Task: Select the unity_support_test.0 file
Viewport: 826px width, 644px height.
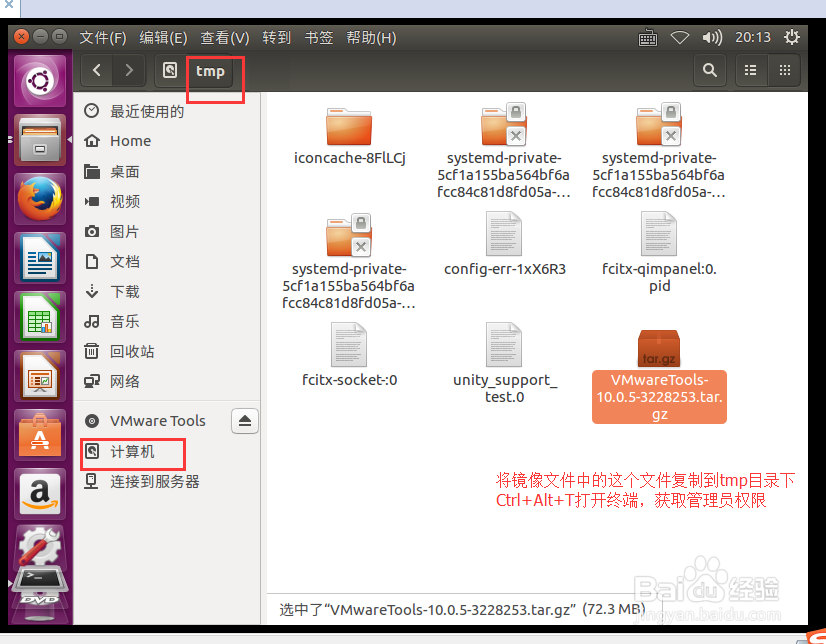Action: (x=504, y=363)
